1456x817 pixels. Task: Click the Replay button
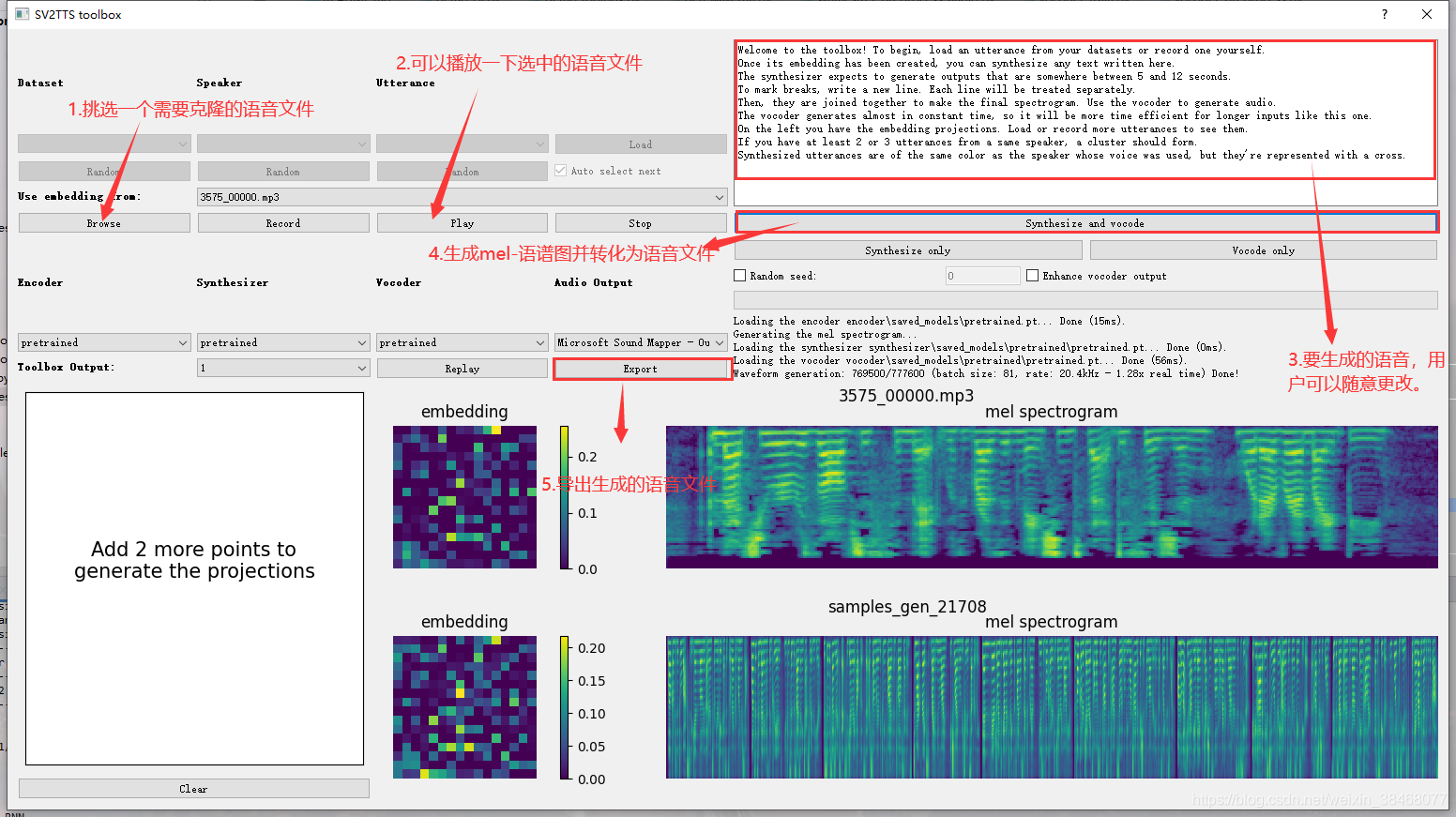[x=463, y=369]
